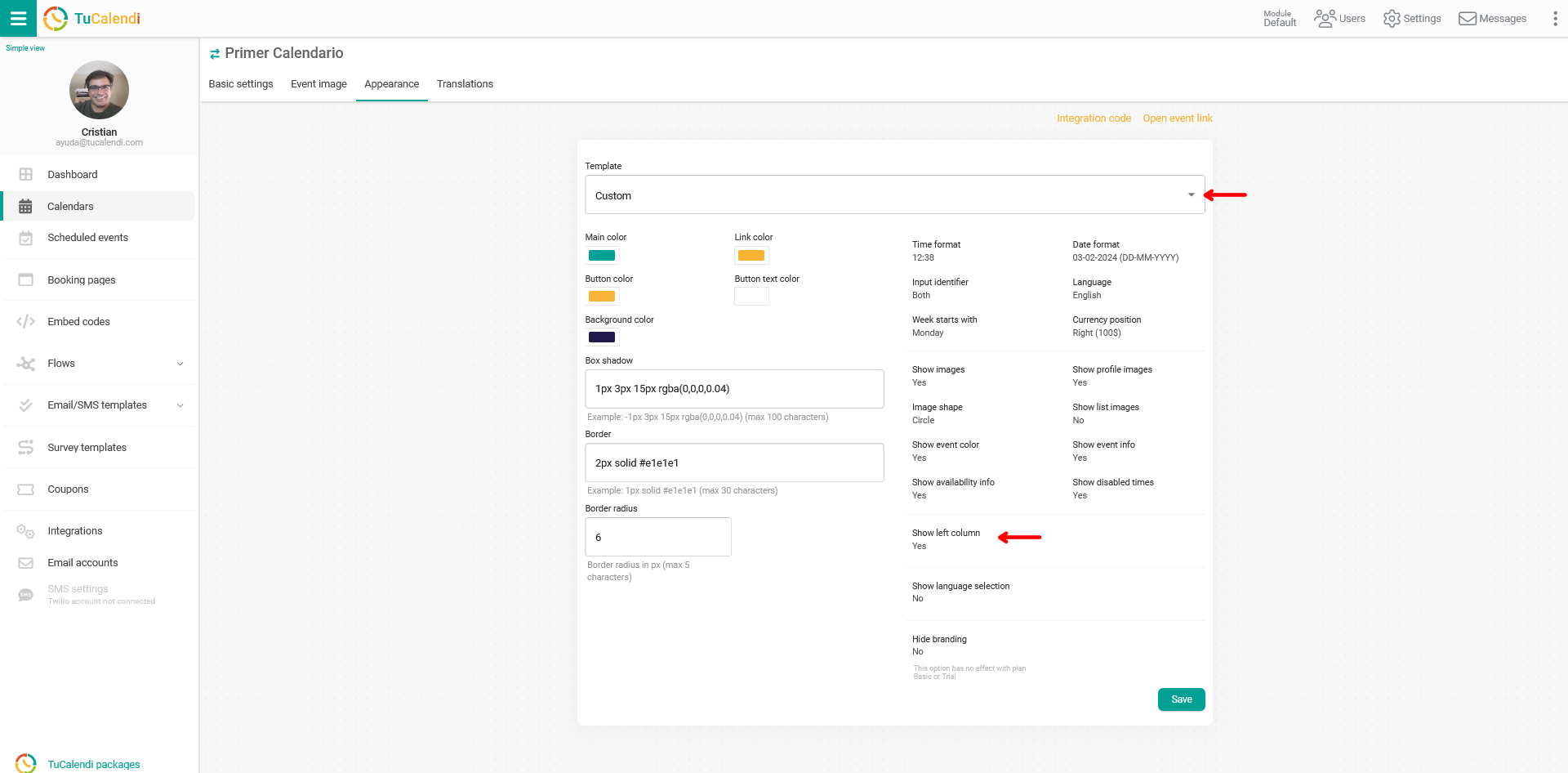
Task: Switch to the Basic settings tab
Action: (x=241, y=84)
